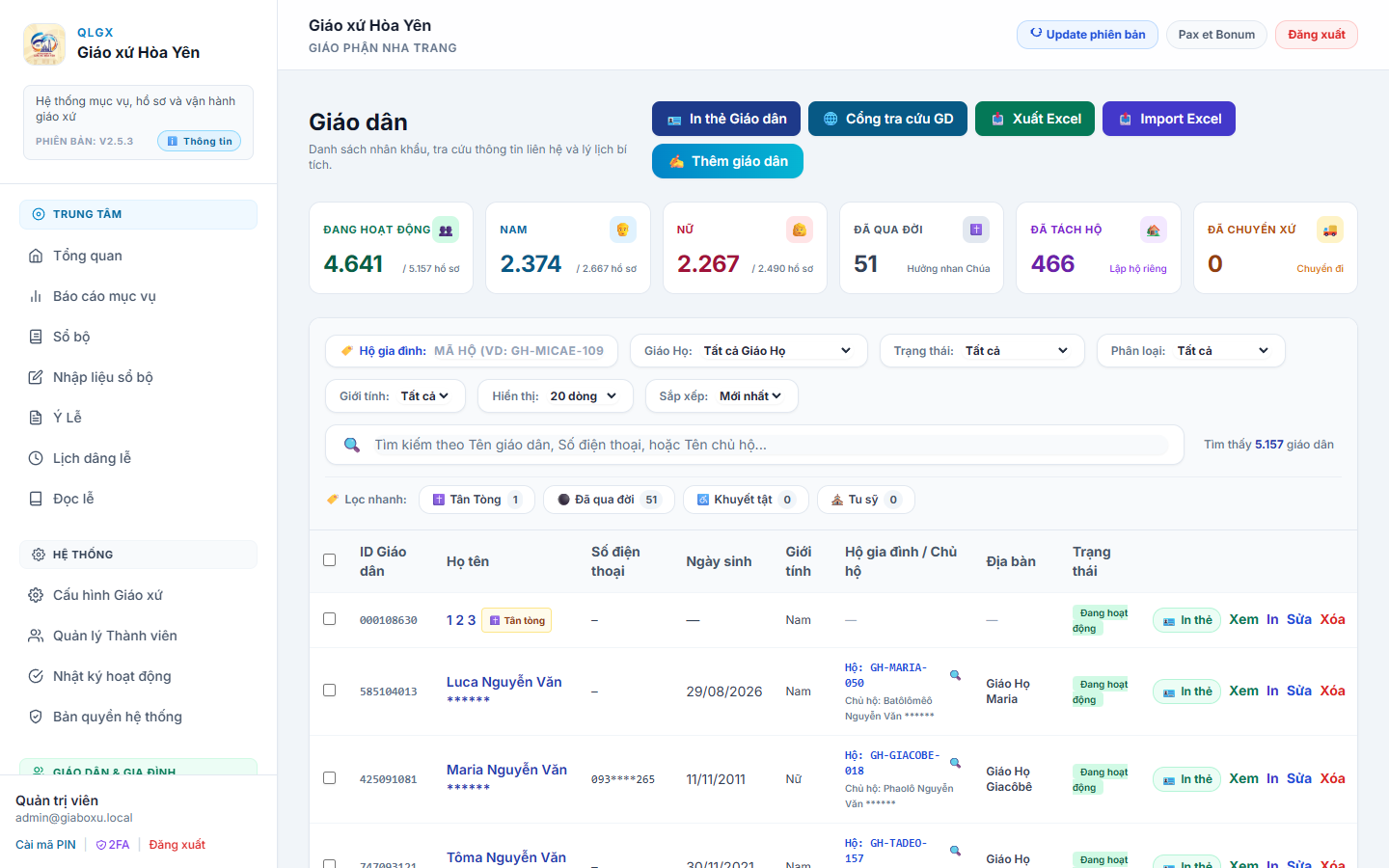Viewport: 1389px width, 868px height.
Task: Open Báo cáo mục vụ chart icon
Action: coord(36,296)
